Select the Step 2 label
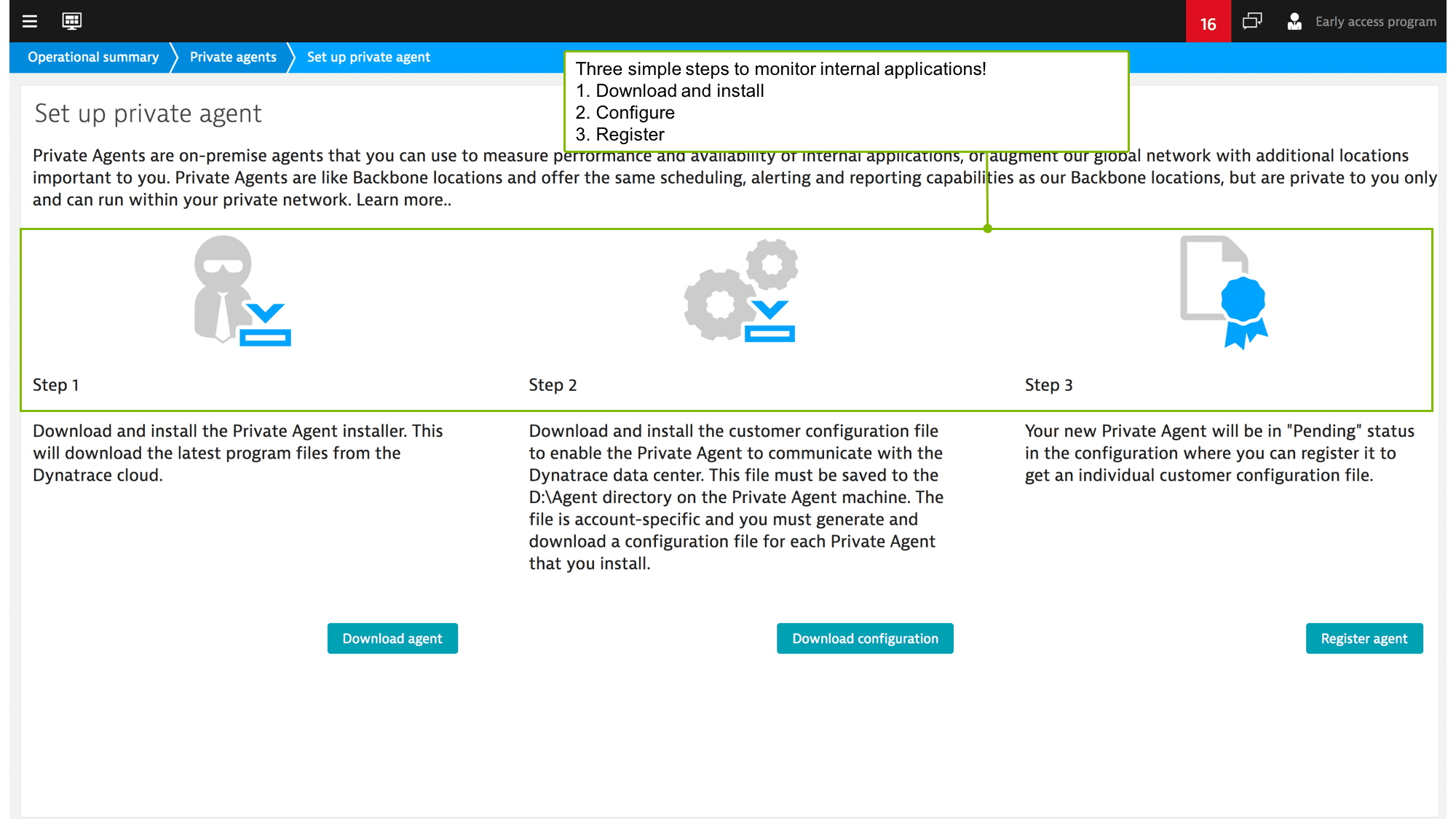The width and height of the screenshot is (1456, 819). pos(553,384)
